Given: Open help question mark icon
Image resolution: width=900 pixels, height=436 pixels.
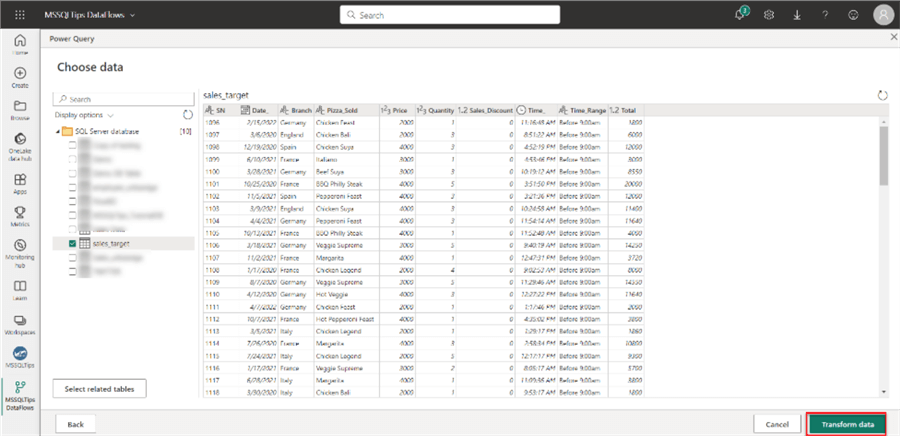Looking at the screenshot, I should coord(825,15).
